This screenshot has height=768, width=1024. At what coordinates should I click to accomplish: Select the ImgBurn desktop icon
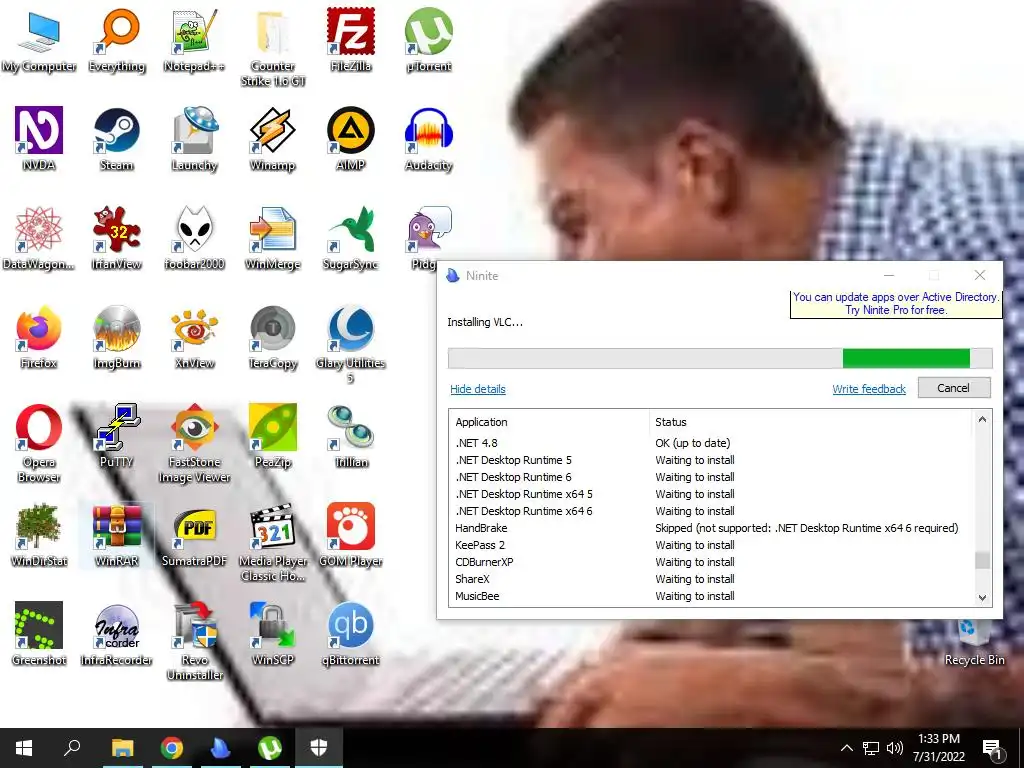[x=117, y=337]
